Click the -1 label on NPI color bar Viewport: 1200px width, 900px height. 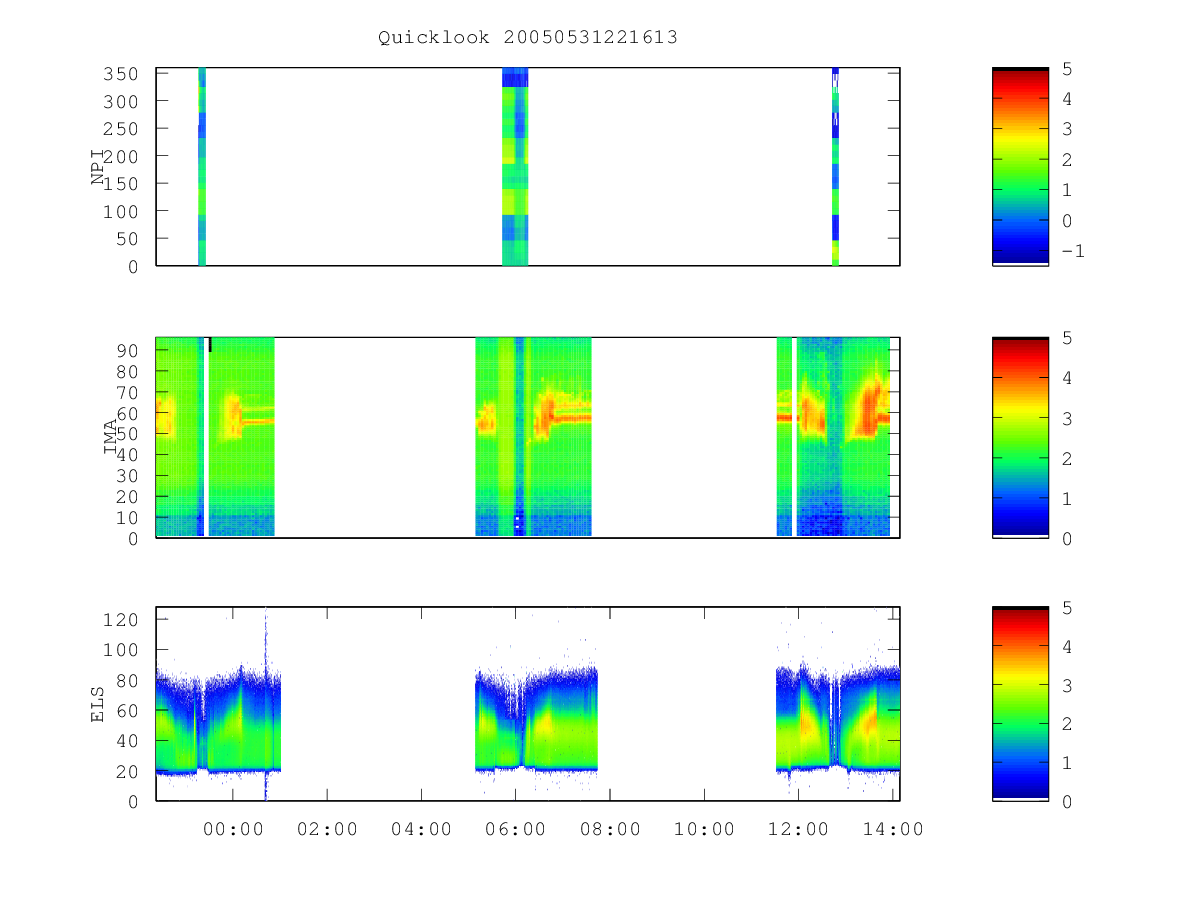click(1072, 251)
